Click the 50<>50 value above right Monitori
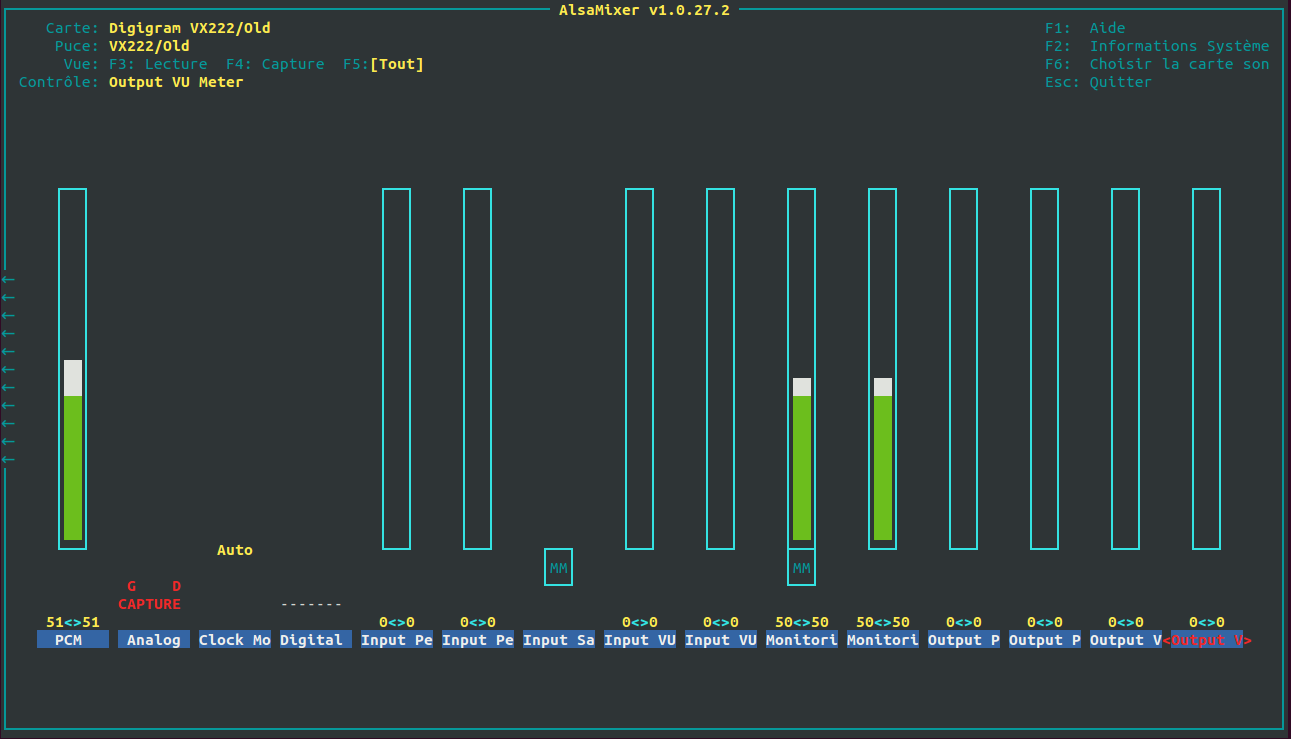 pos(883,622)
